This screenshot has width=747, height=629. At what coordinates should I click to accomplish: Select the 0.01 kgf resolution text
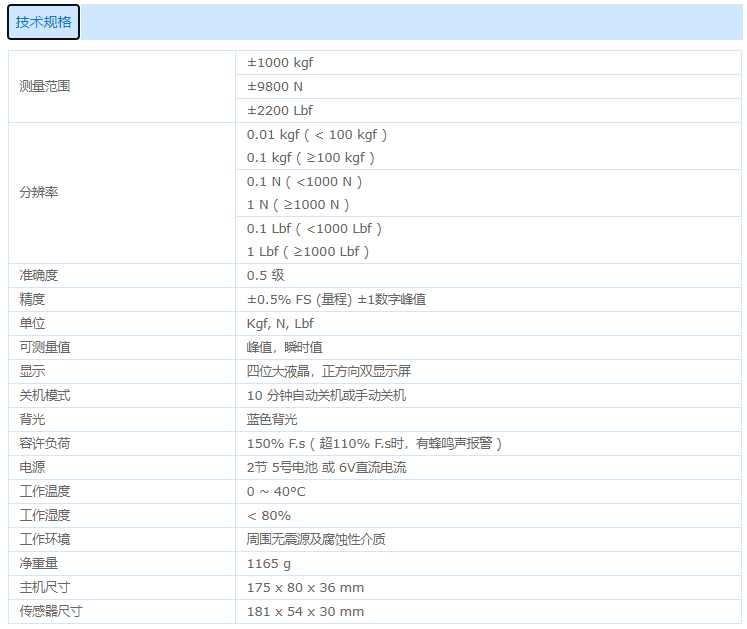click(316, 134)
